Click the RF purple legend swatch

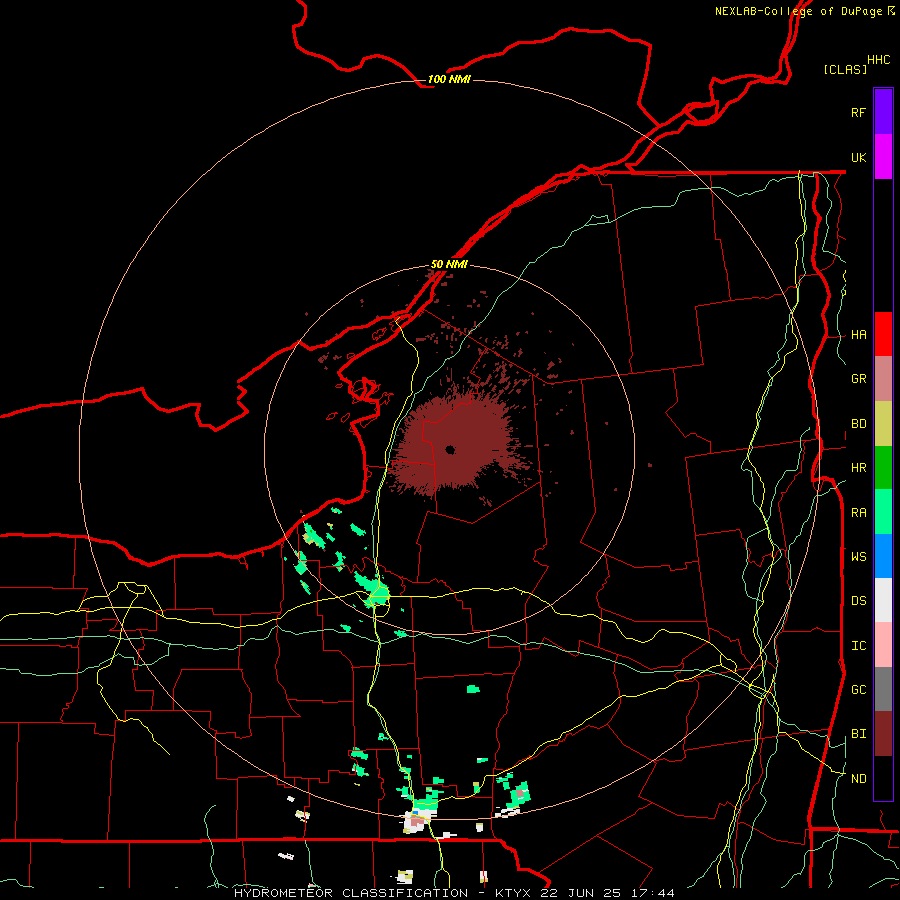point(883,112)
